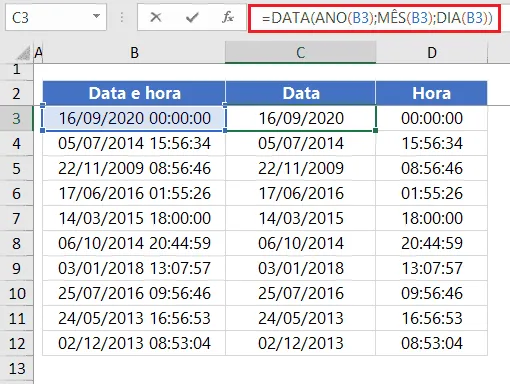Select Data column cell 03/01/2018
Screen dimensions: 510x384
click(301, 268)
